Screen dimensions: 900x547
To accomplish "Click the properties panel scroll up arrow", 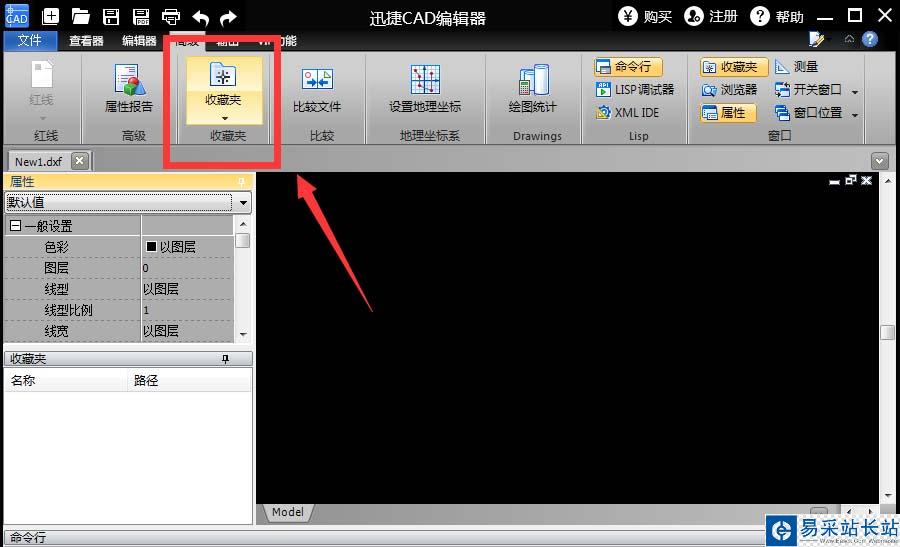I will (x=243, y=224).
